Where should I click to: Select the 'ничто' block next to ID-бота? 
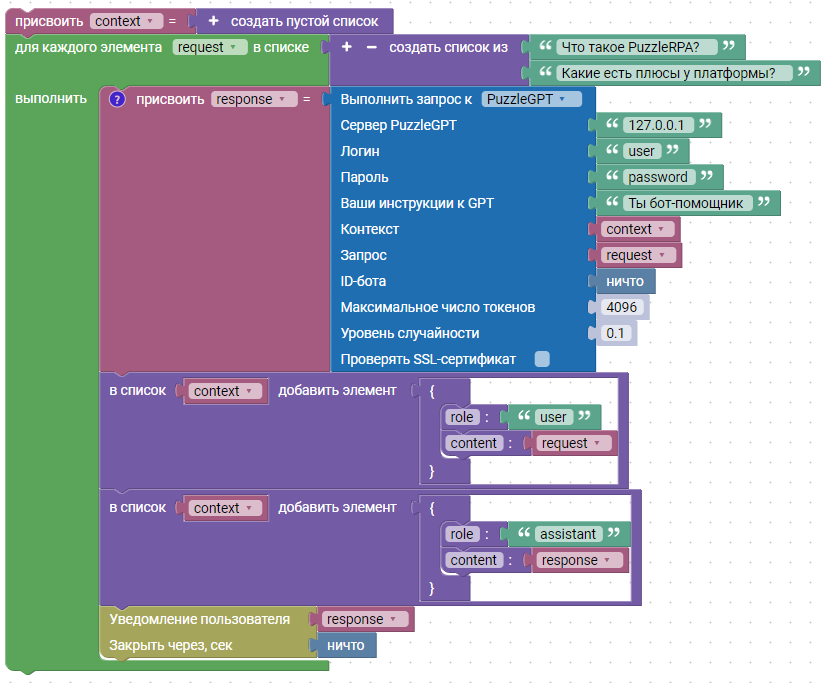[x=626, y=281]
